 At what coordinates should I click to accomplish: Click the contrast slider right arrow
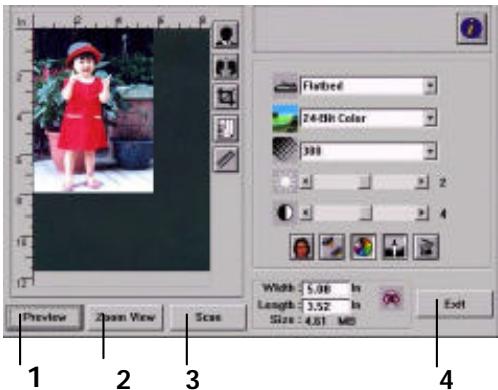click(x=421, y=213)
